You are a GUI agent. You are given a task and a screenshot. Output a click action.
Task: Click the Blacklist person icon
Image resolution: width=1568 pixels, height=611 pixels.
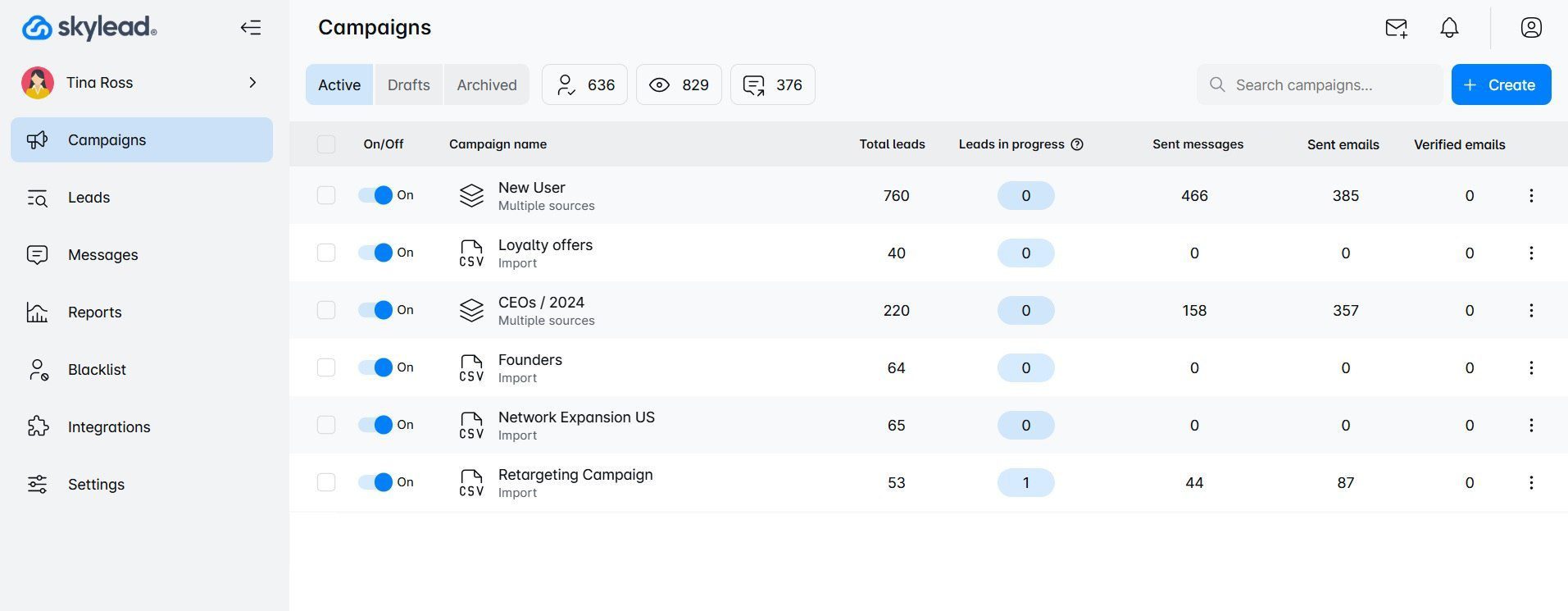coord(38,370)
